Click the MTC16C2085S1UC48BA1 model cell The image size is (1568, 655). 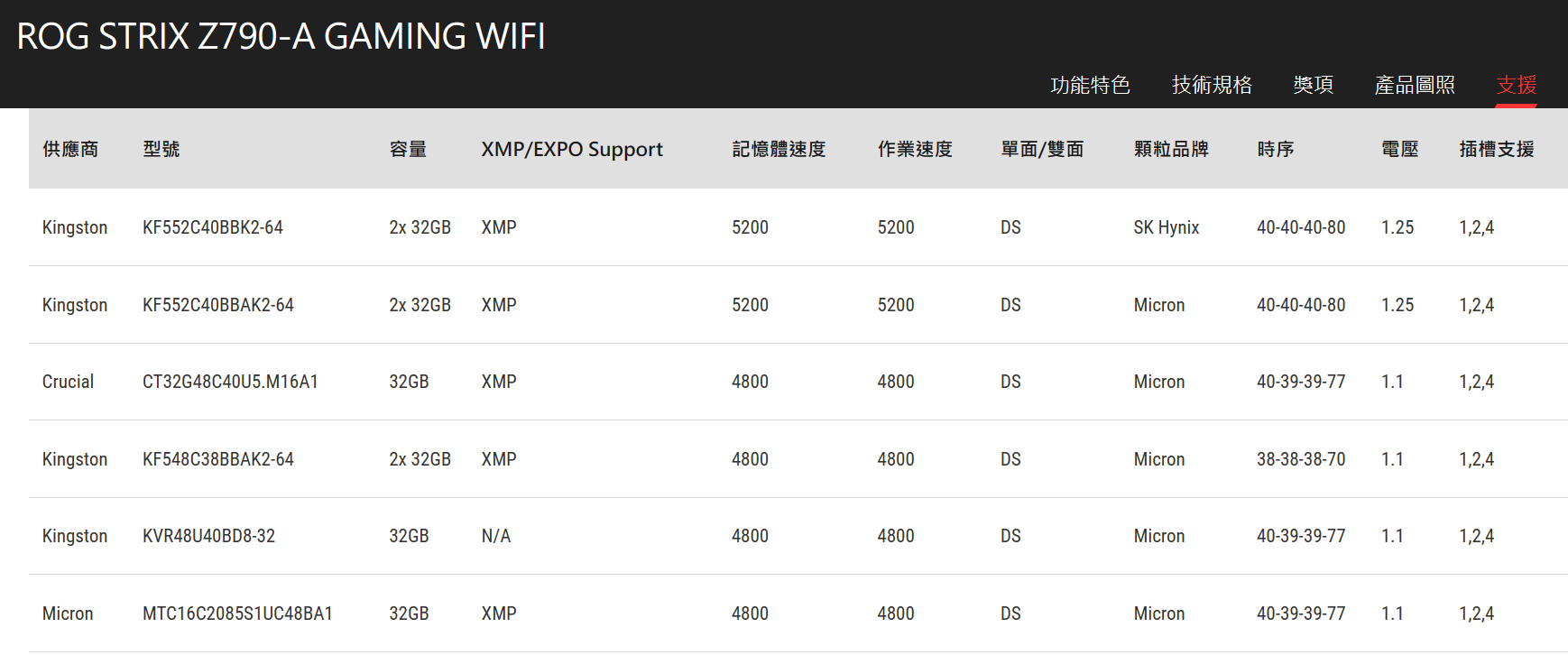coord(237,613)
